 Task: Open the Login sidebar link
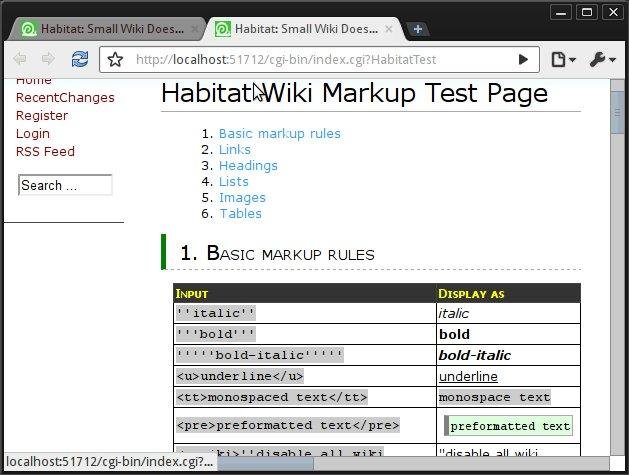point(33,134)
